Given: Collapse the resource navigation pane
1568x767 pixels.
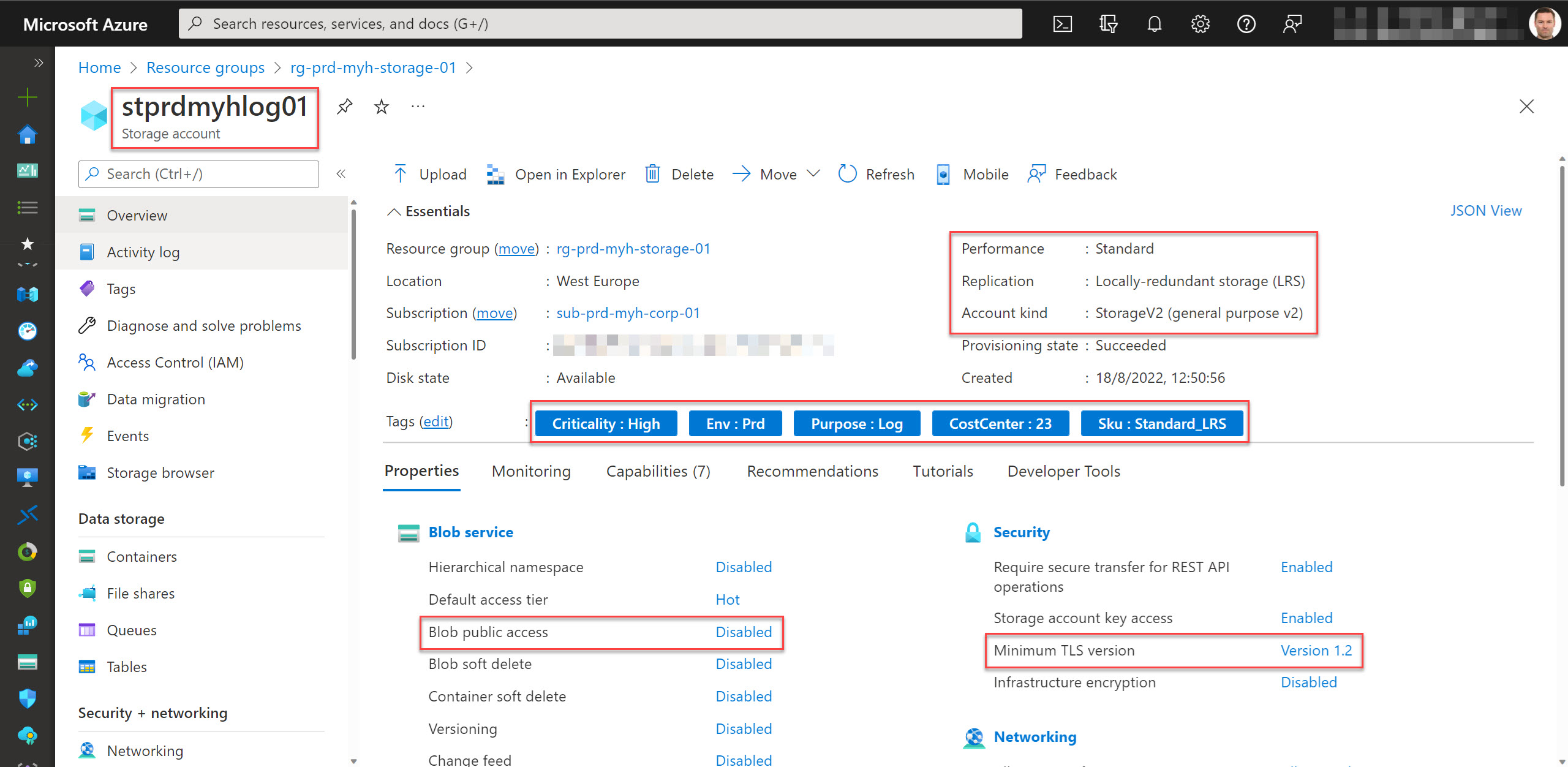Looking at the screenshot, I should coord(341,173).
